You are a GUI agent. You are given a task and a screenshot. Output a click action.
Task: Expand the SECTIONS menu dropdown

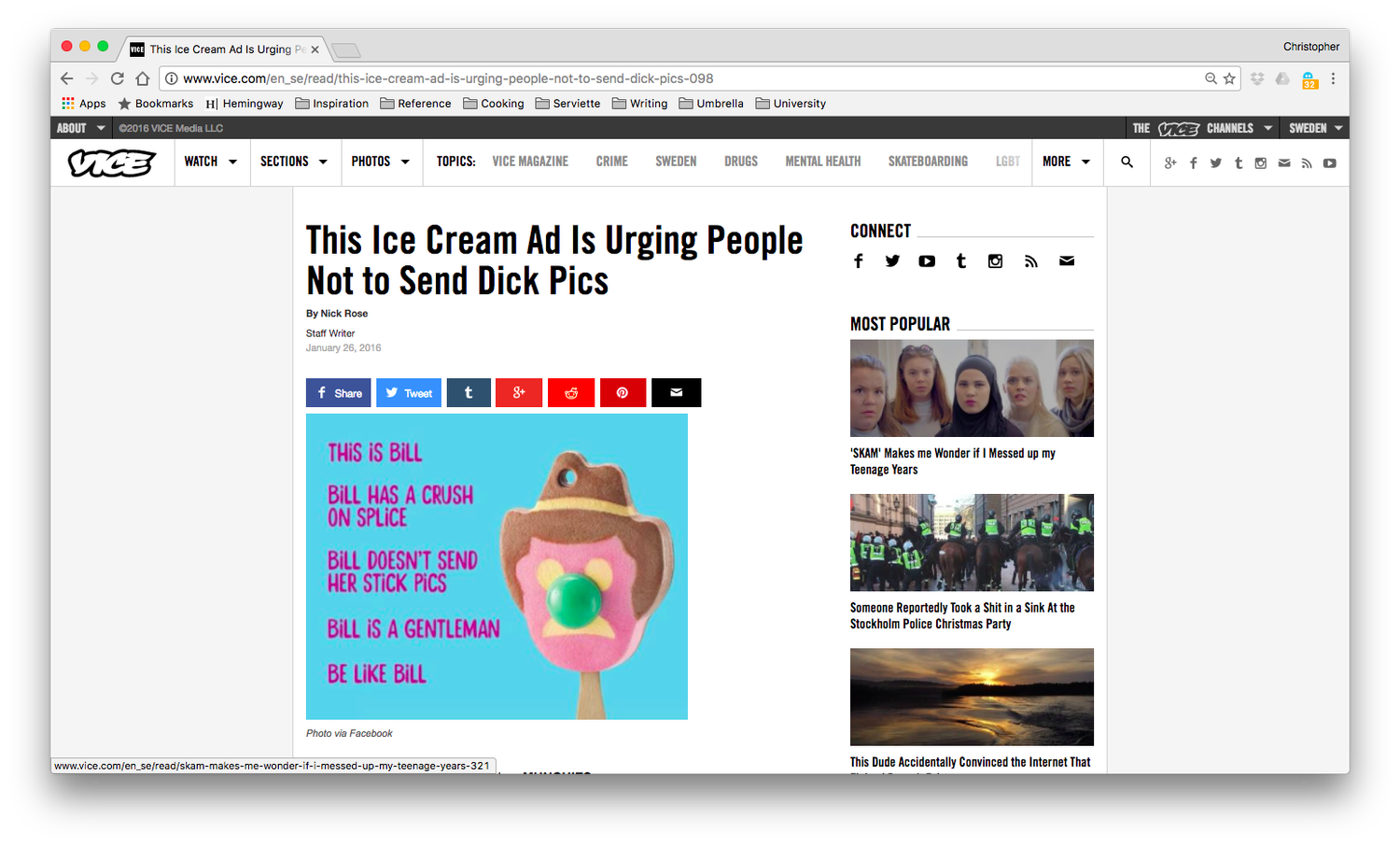click(294, 162)
